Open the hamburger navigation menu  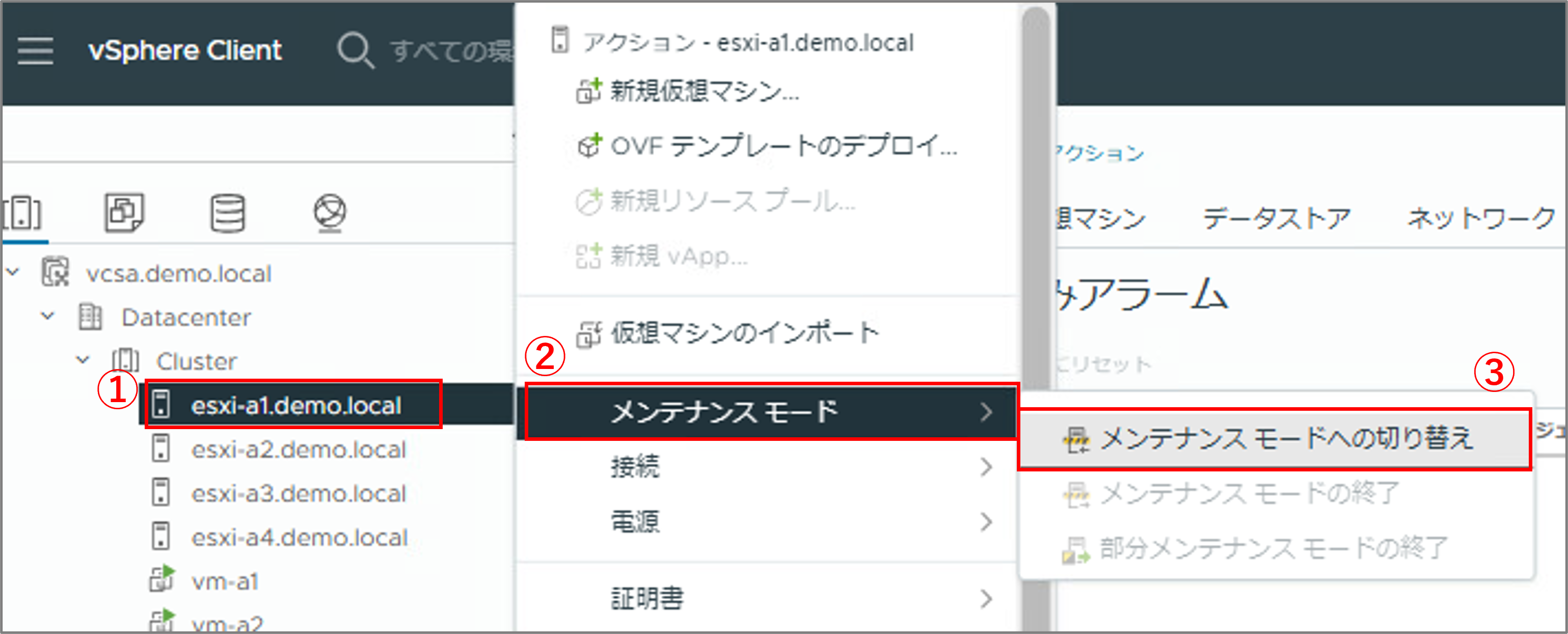(35, 50)
